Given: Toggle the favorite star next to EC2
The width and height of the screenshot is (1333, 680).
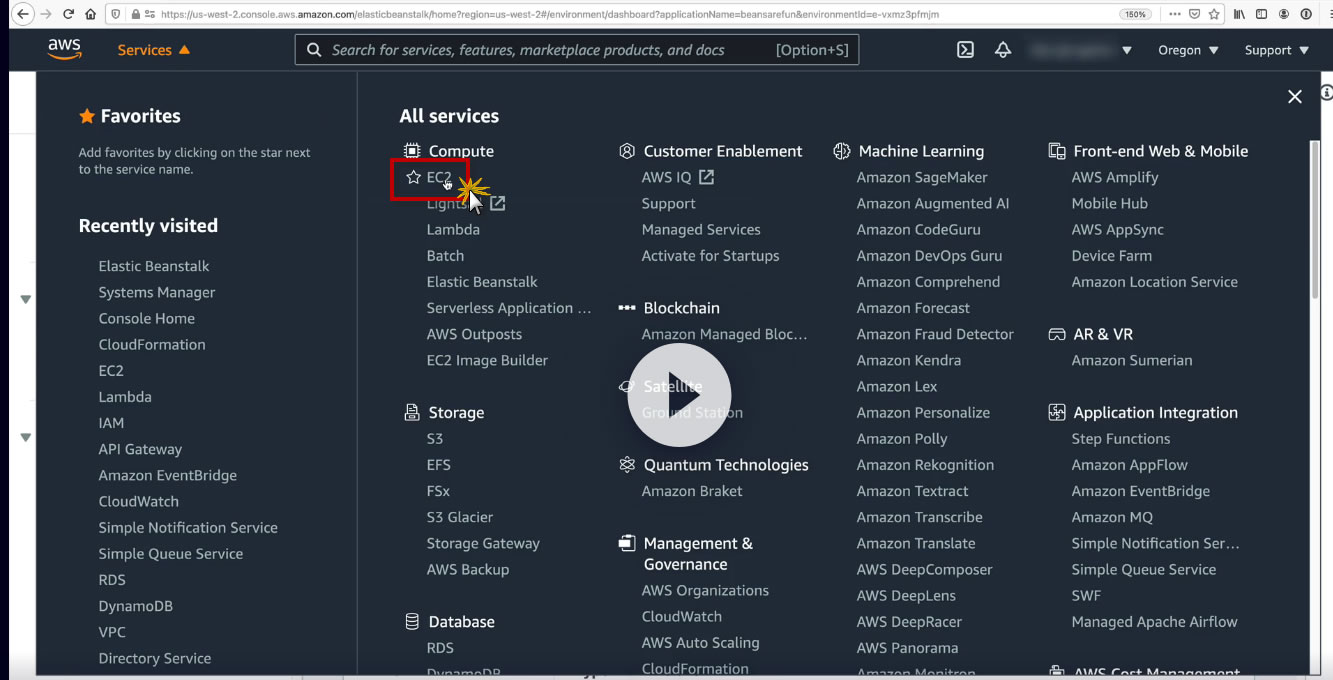Looking at the screenshot, I should click(413, 177).
